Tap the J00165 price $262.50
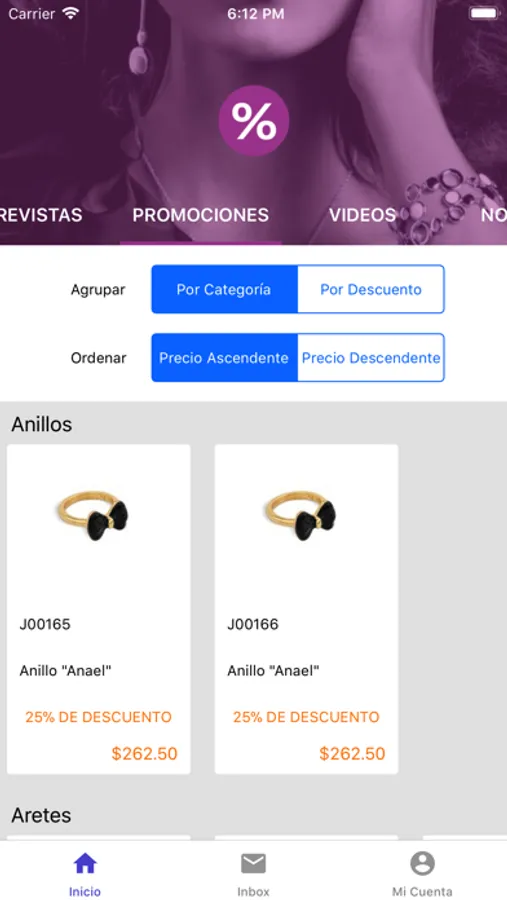Image resolution: width=507 pixels, height=900 pixels. coord(144,754)
